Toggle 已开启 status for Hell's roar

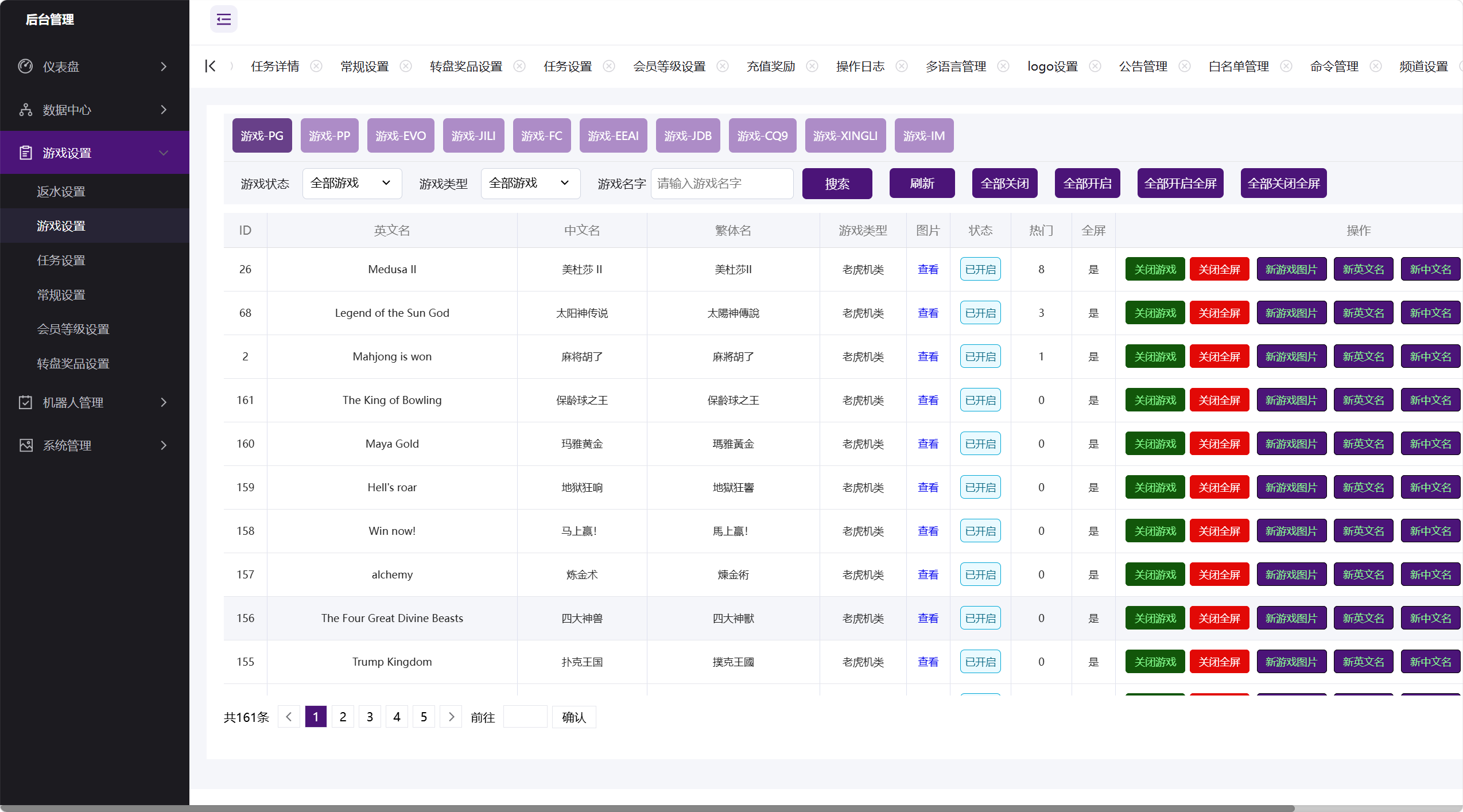pyautogui.click(x=980, y=487)
